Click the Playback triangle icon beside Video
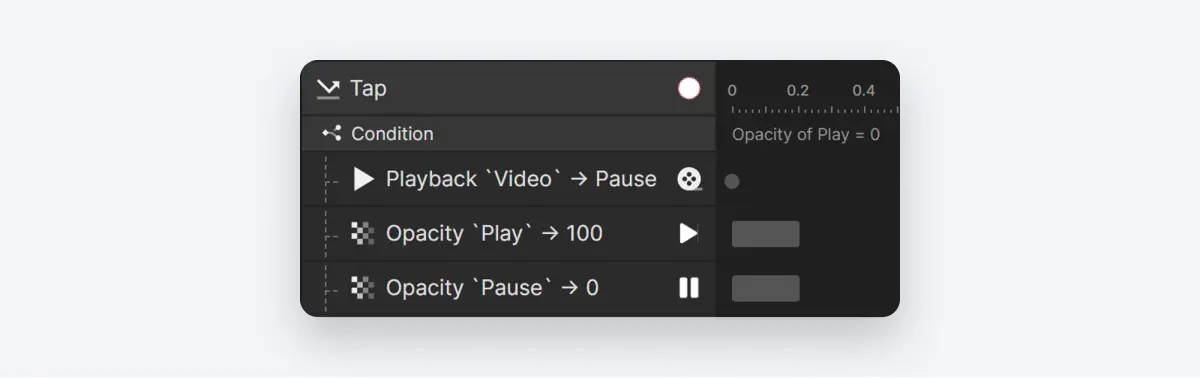 (364, 179)
